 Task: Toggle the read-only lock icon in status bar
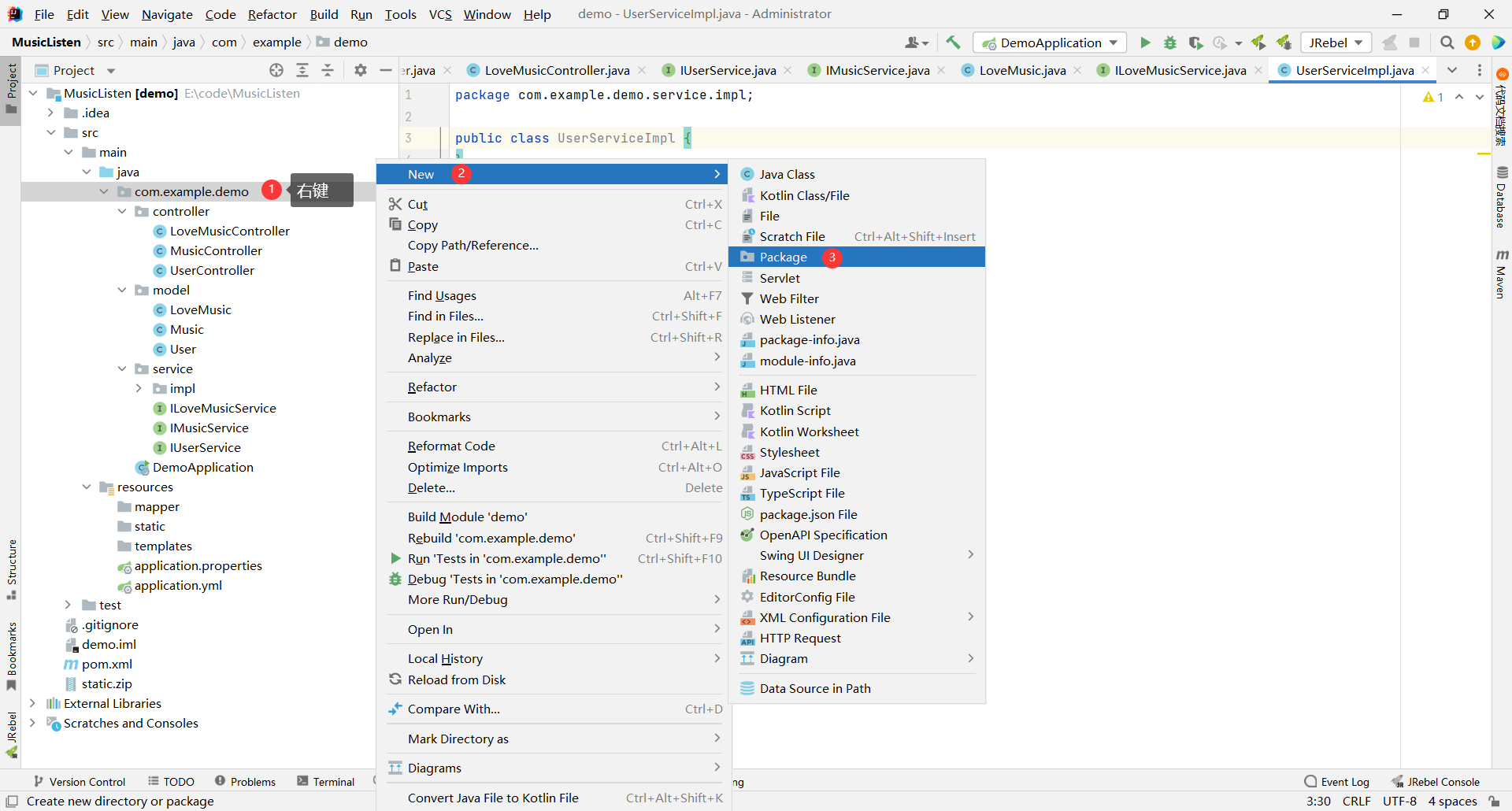click(1494, 801)
